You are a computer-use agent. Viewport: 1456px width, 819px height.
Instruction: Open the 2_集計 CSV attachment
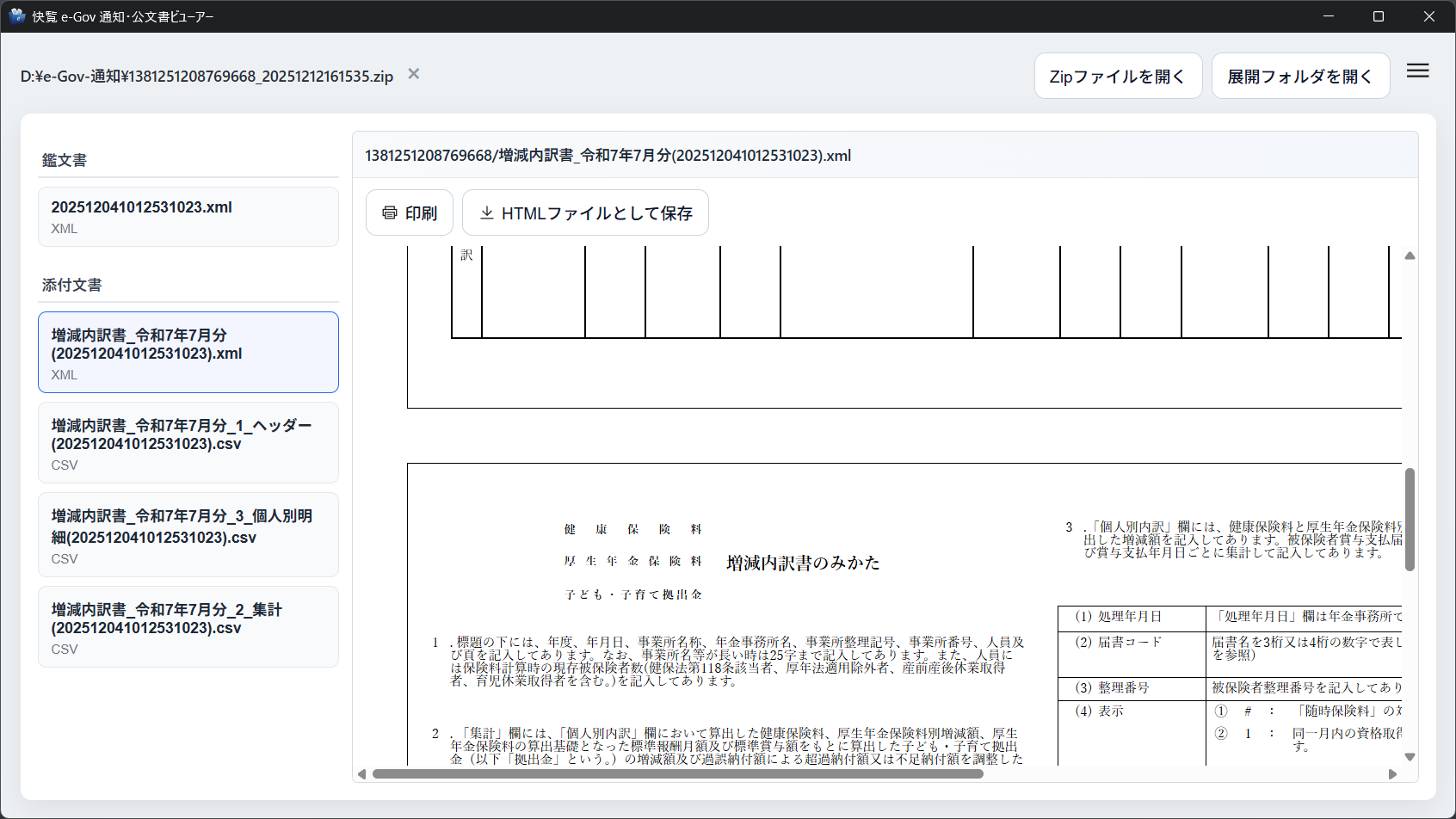188,627
